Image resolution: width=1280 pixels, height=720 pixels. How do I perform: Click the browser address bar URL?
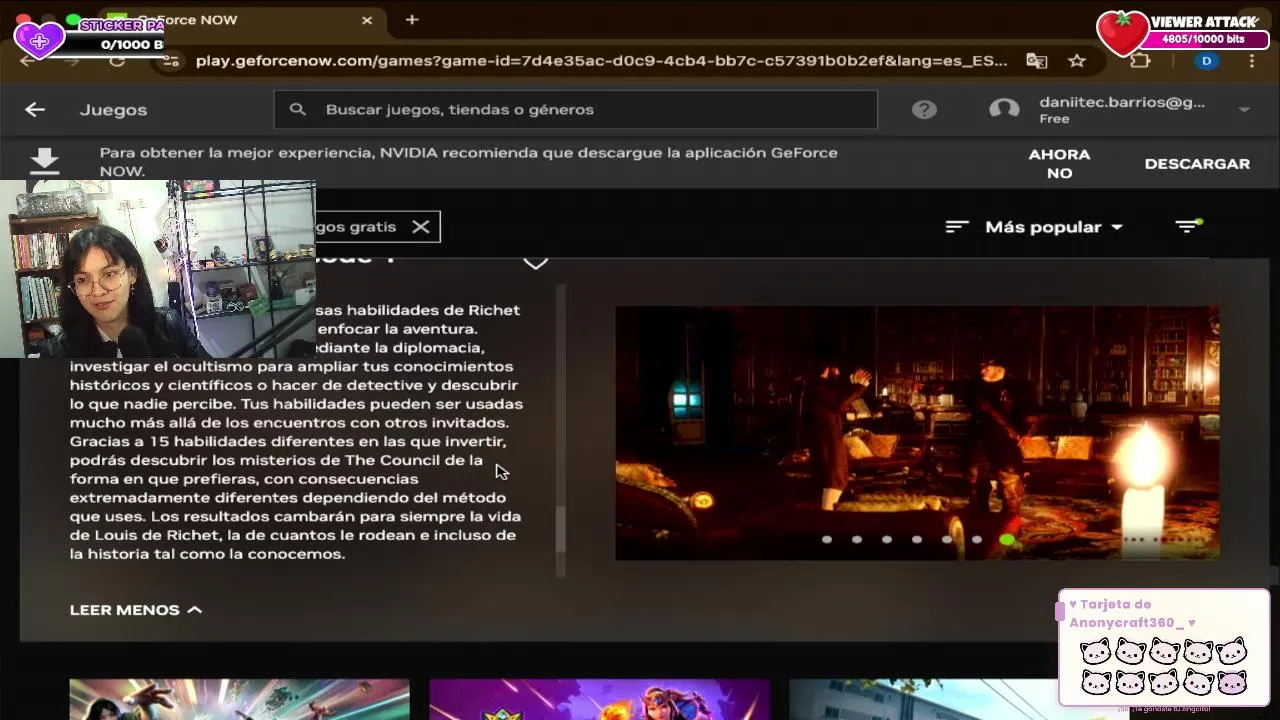(x=601, y=61)
